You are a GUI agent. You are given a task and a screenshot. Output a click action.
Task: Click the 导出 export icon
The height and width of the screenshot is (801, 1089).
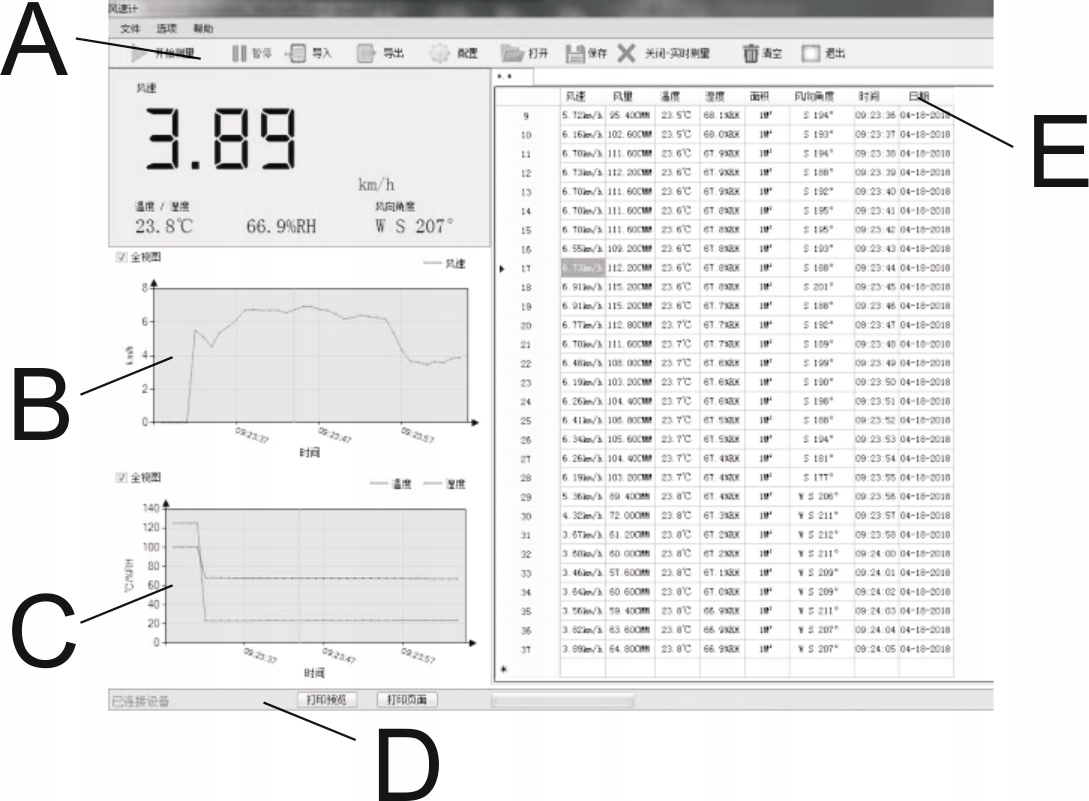click(366, 53)
